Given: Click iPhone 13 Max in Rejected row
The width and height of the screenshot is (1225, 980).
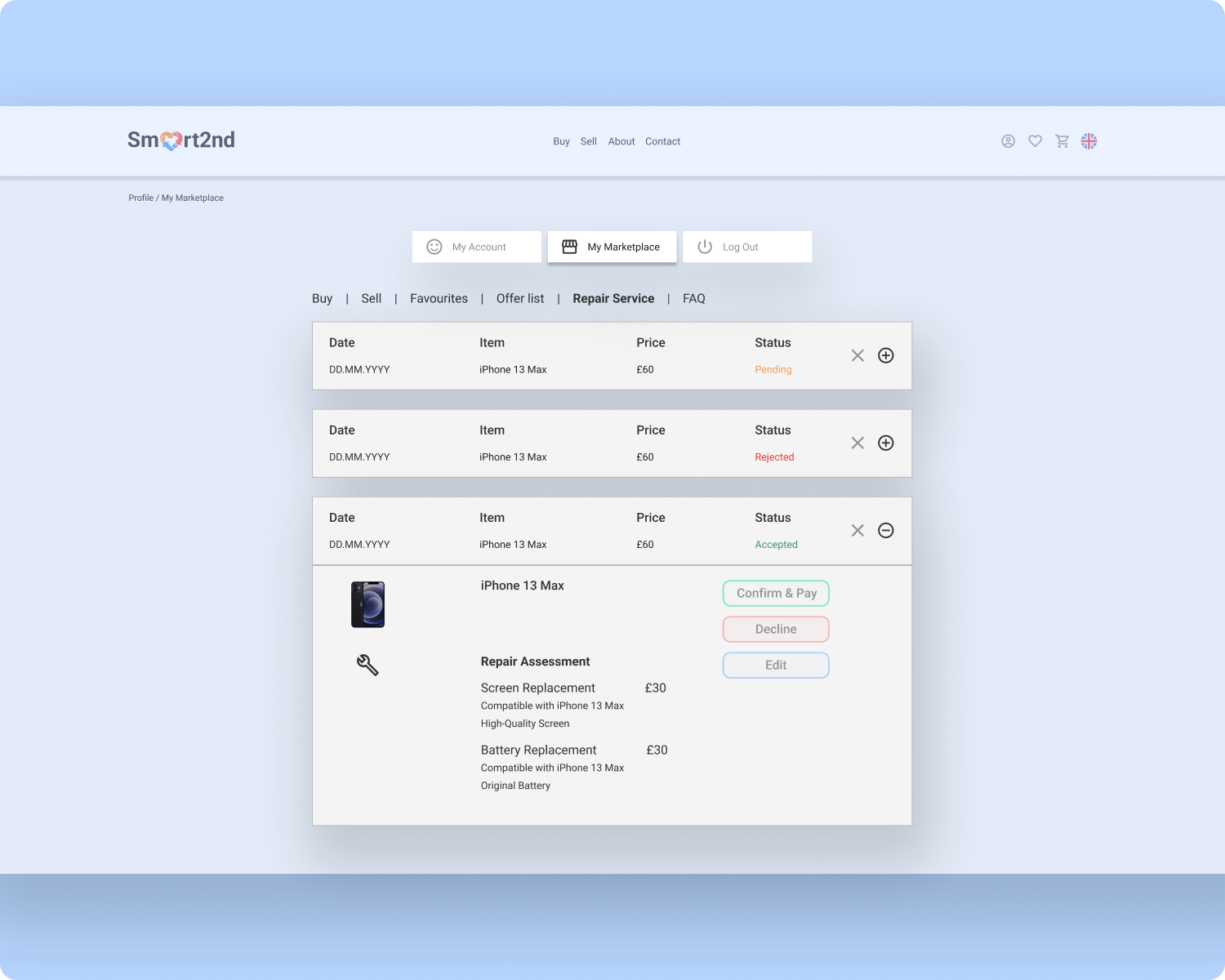Looking at the screenshot, I should tap(513, 457).
